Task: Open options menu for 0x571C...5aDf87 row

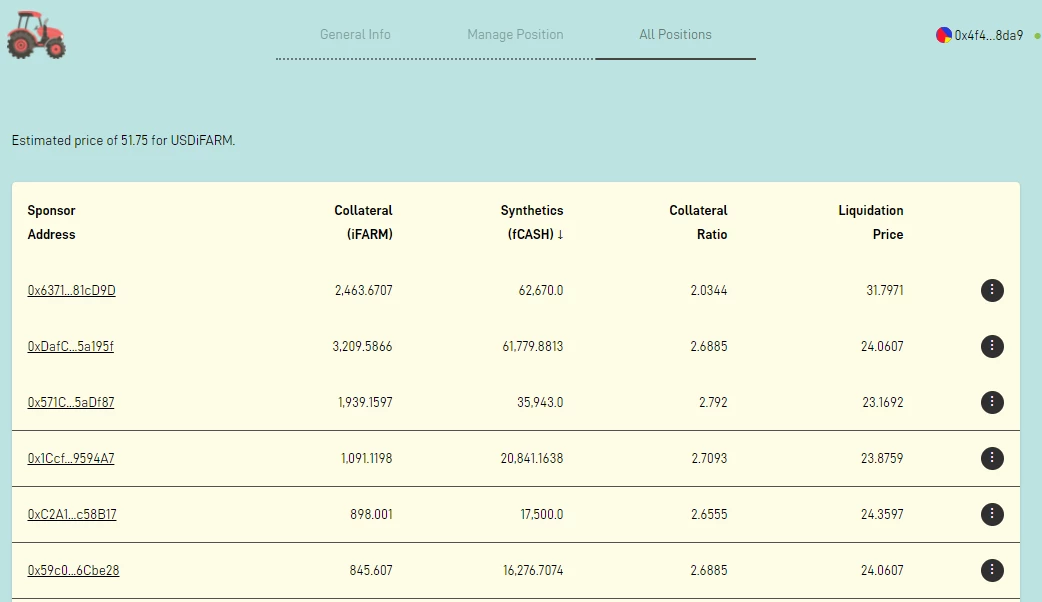Action: (991, 402)
